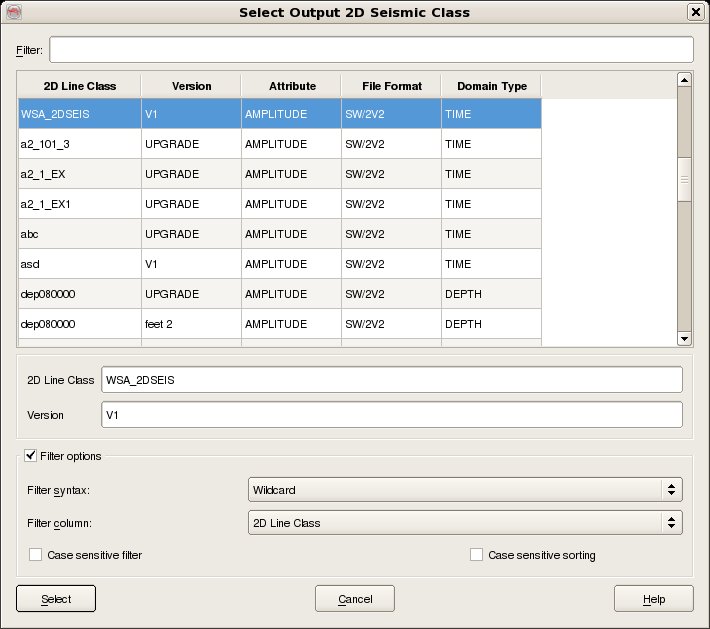Sort by Domain Type column header
Viewport: 710px width, 629px height.
coord(492,86)
